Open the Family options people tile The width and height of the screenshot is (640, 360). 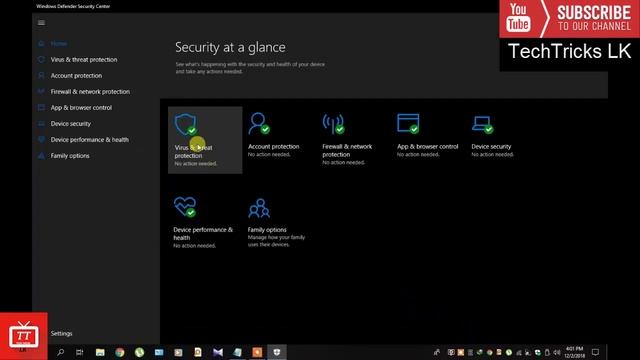tap(276, 222)
